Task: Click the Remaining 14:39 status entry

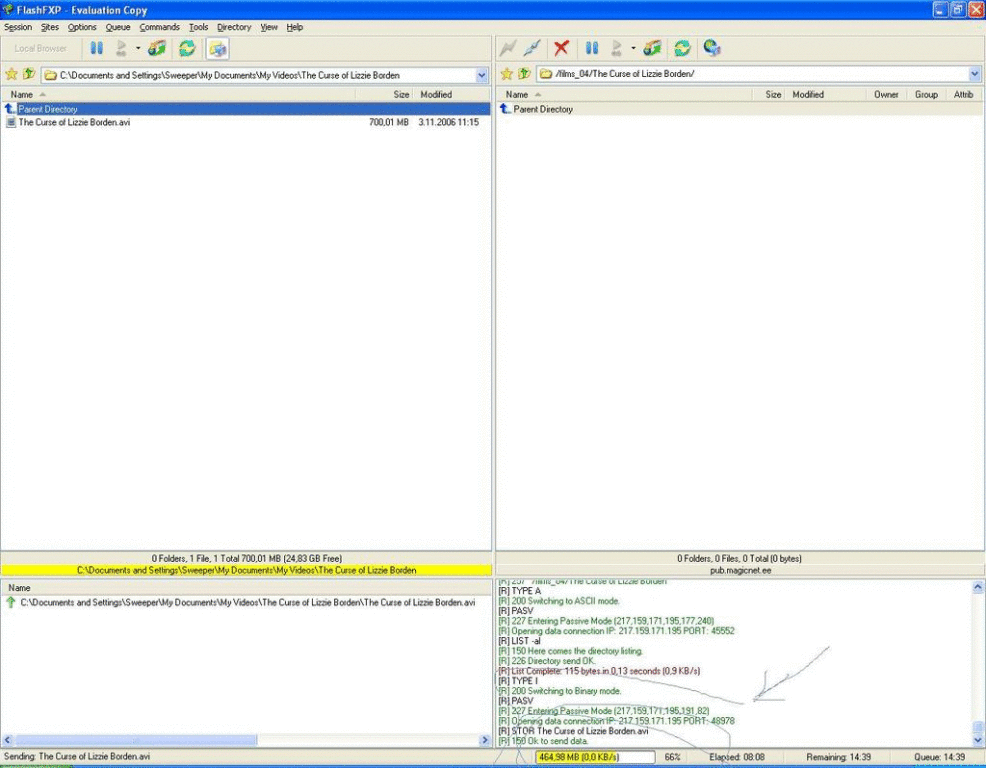Action: click(x=838, y=757)
